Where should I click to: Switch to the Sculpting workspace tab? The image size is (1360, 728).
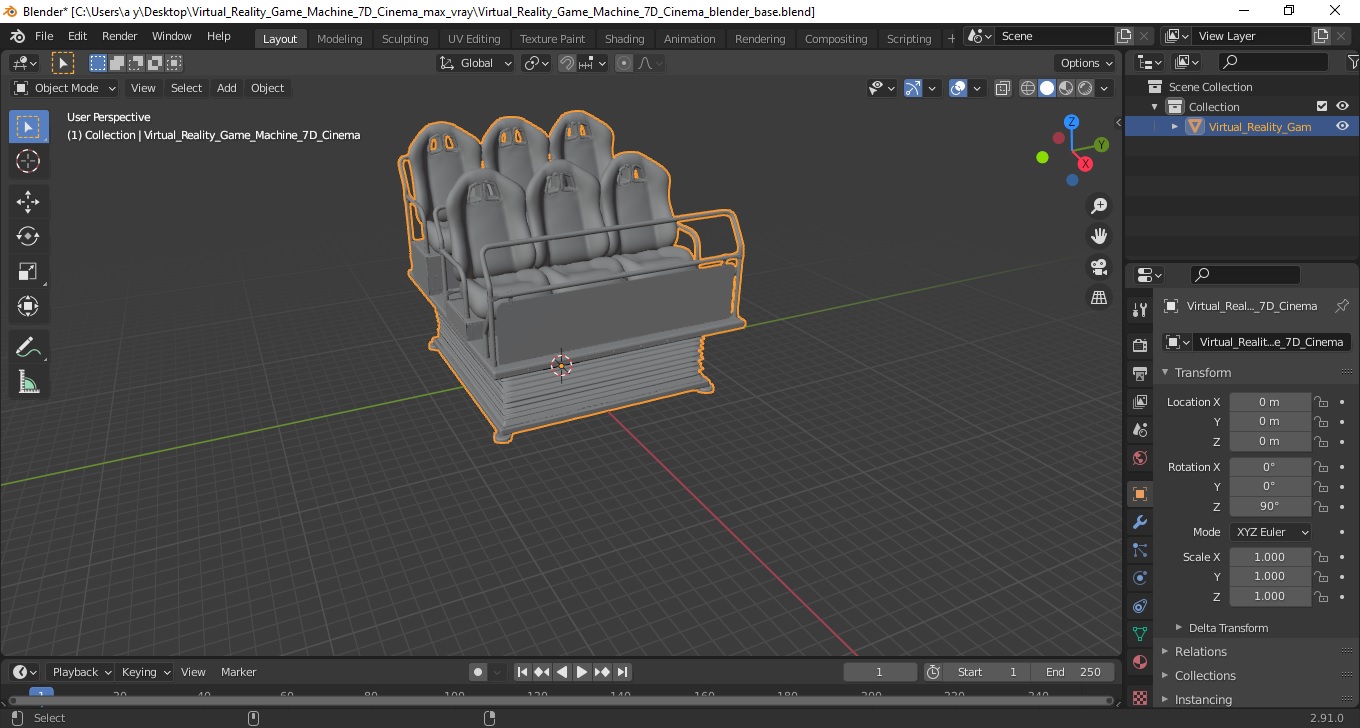[405, 39]
